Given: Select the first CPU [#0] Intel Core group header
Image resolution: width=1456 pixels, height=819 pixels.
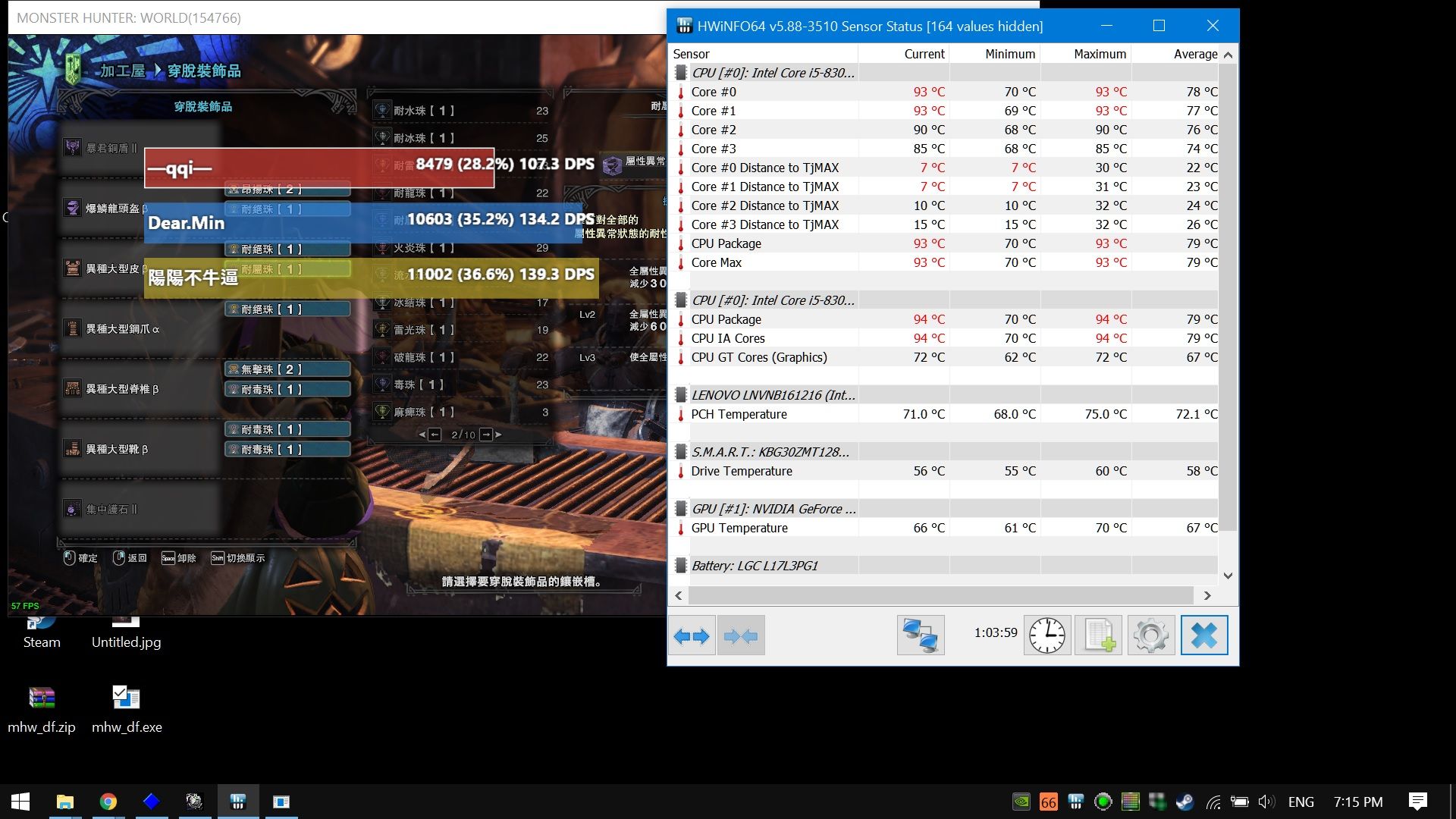Looking at the screenshot, I should 945,73.
